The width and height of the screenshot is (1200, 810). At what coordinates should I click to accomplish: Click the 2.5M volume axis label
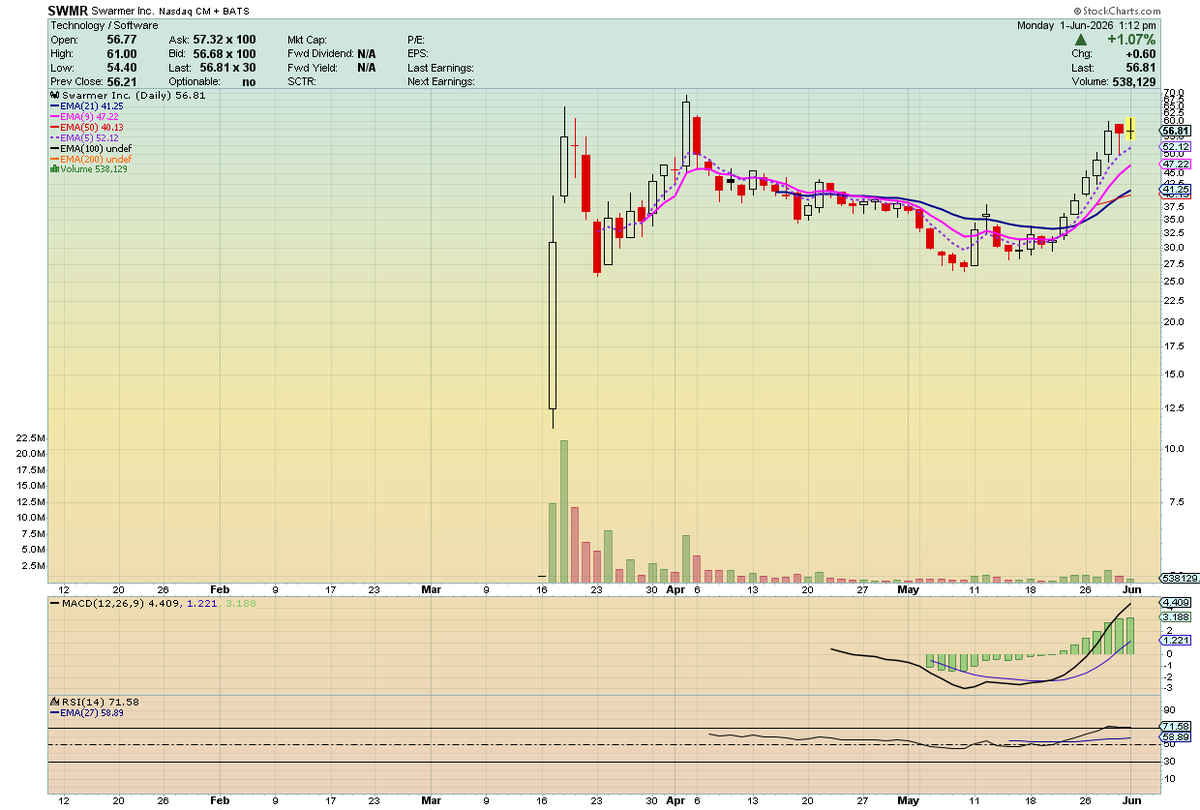coord(32,565)
